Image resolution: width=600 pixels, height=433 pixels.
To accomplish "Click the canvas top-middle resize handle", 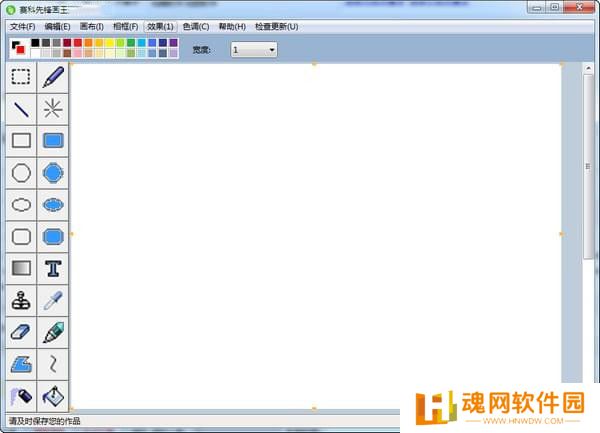I will pyautogui.click(x=314, y=64).
